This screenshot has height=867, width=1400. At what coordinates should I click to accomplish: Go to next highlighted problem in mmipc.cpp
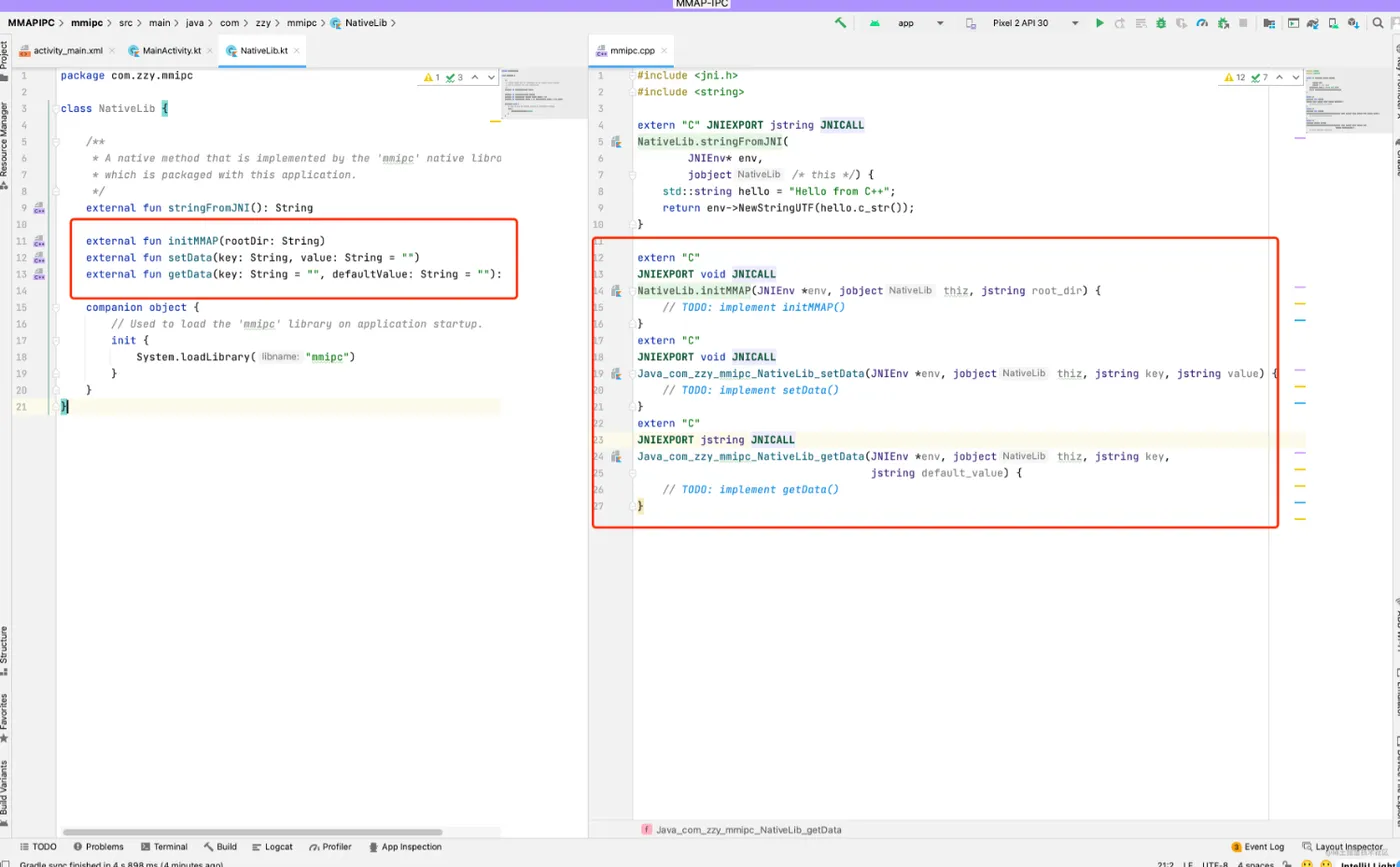coord(1296,77)
